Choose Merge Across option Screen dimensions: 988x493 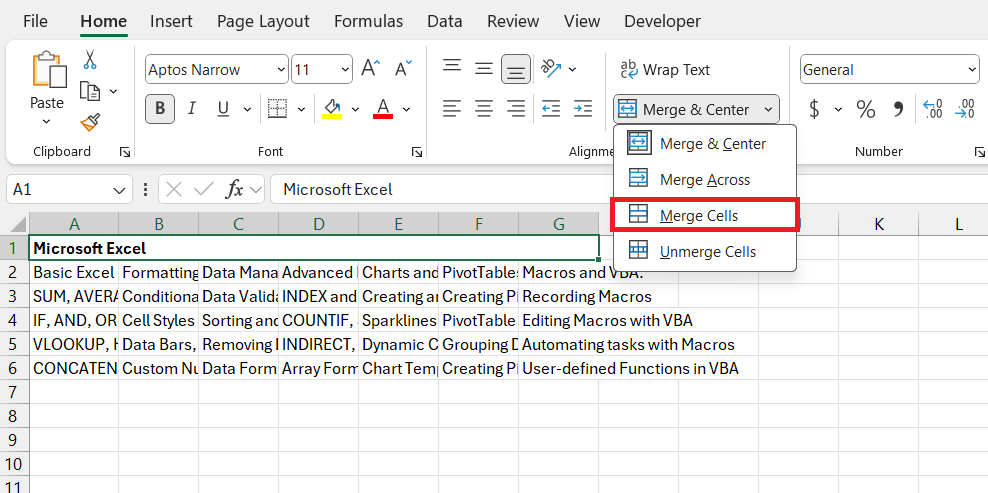point(704,180)
